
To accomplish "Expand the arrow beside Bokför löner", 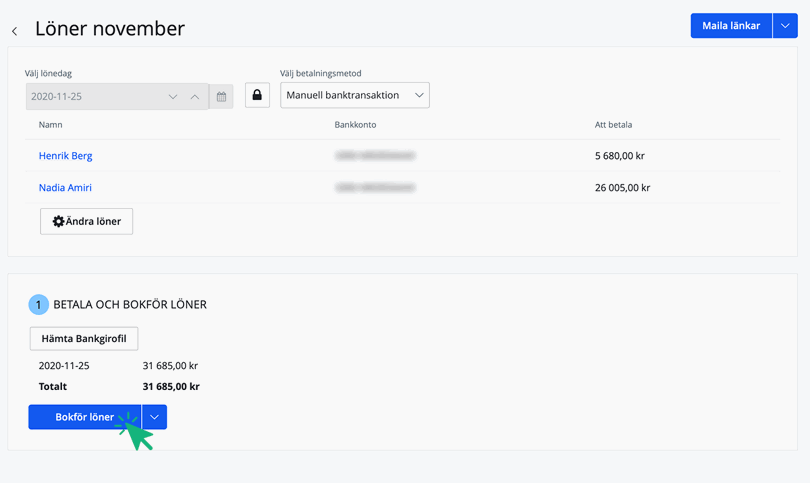I will [155, 417].
